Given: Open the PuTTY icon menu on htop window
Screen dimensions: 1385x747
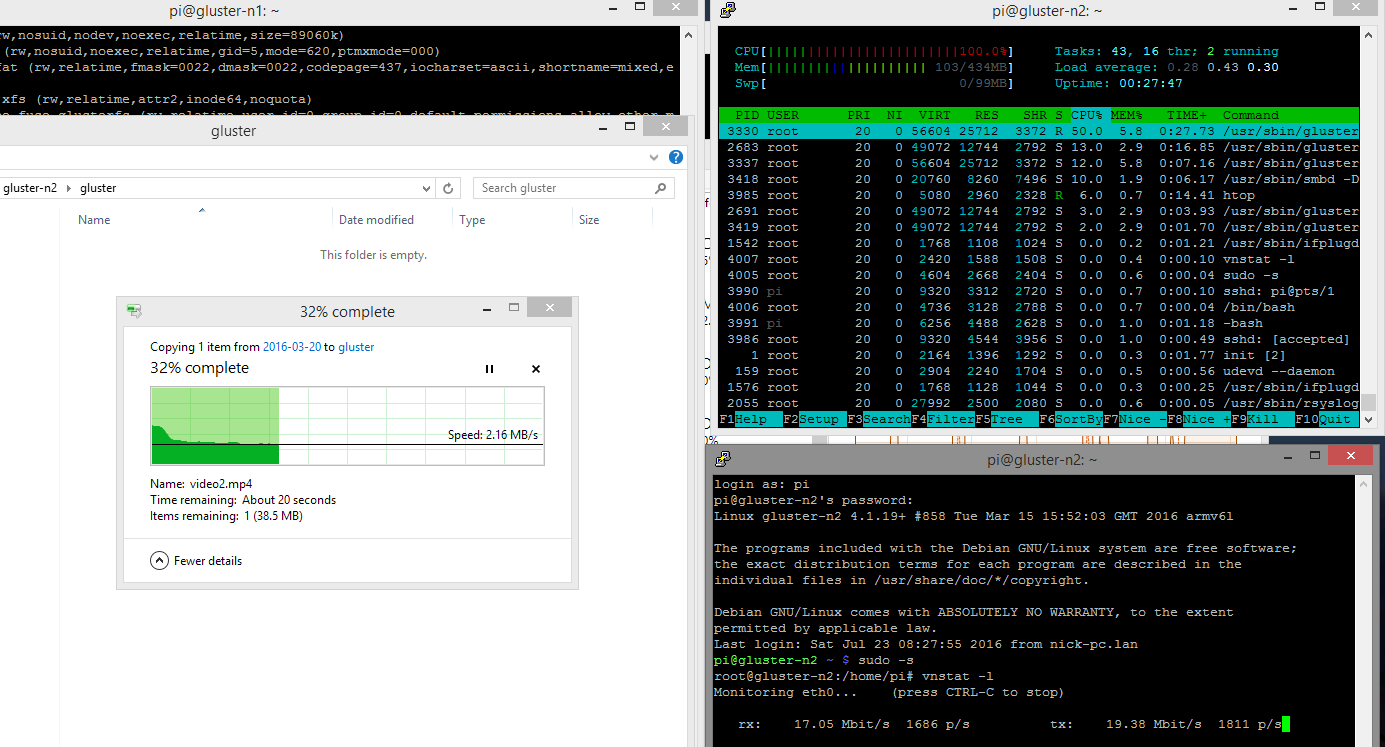Looking at the screenshot, I should [727, 10].
